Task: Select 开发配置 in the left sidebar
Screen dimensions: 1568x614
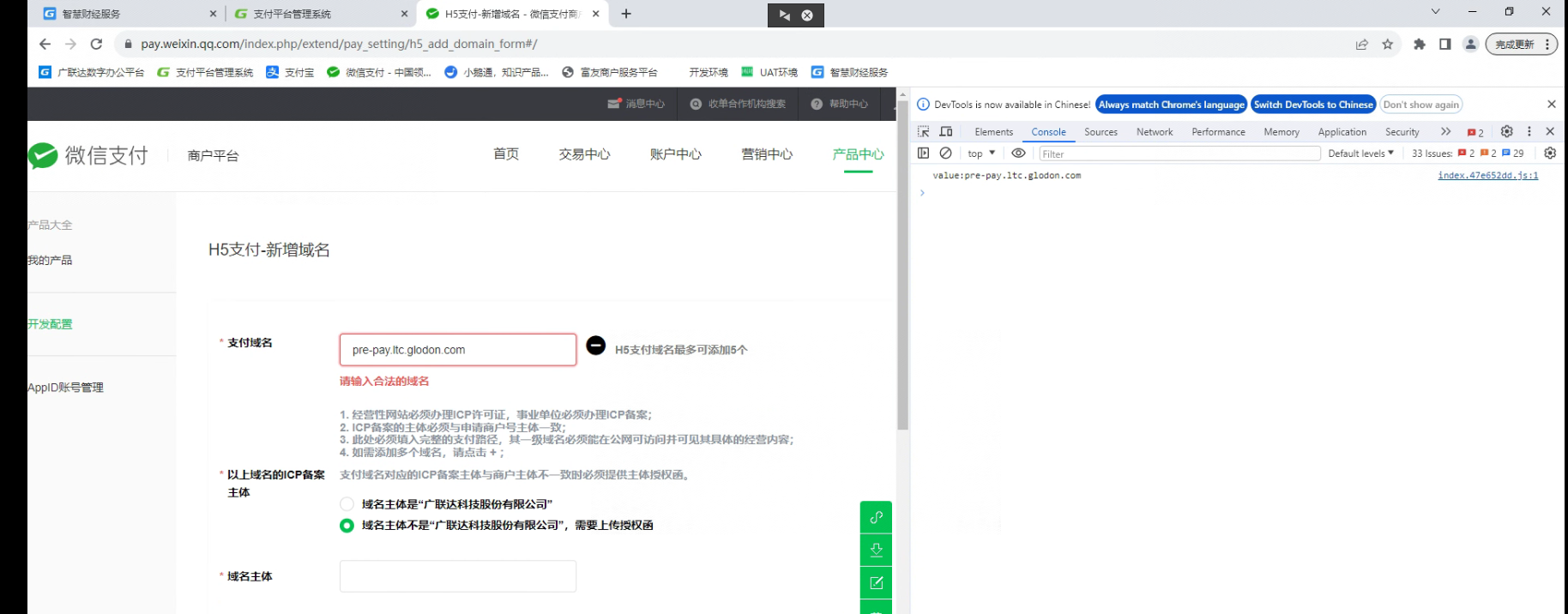Action: point(50,324)
